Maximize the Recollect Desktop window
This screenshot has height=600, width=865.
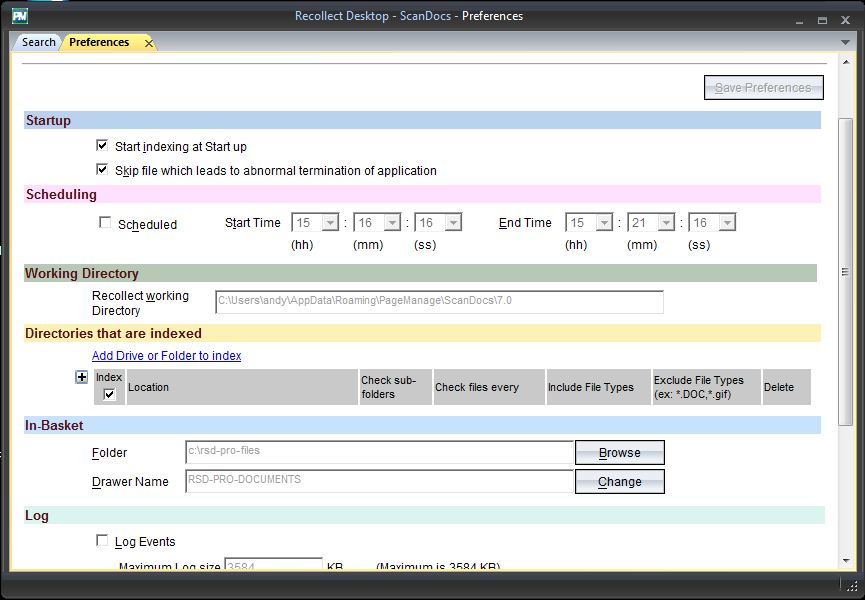[823, 20]
